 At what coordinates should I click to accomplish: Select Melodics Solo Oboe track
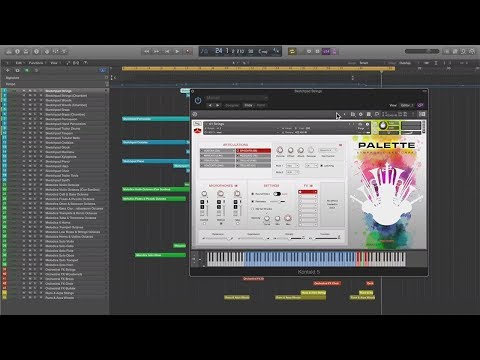point(55,255)
